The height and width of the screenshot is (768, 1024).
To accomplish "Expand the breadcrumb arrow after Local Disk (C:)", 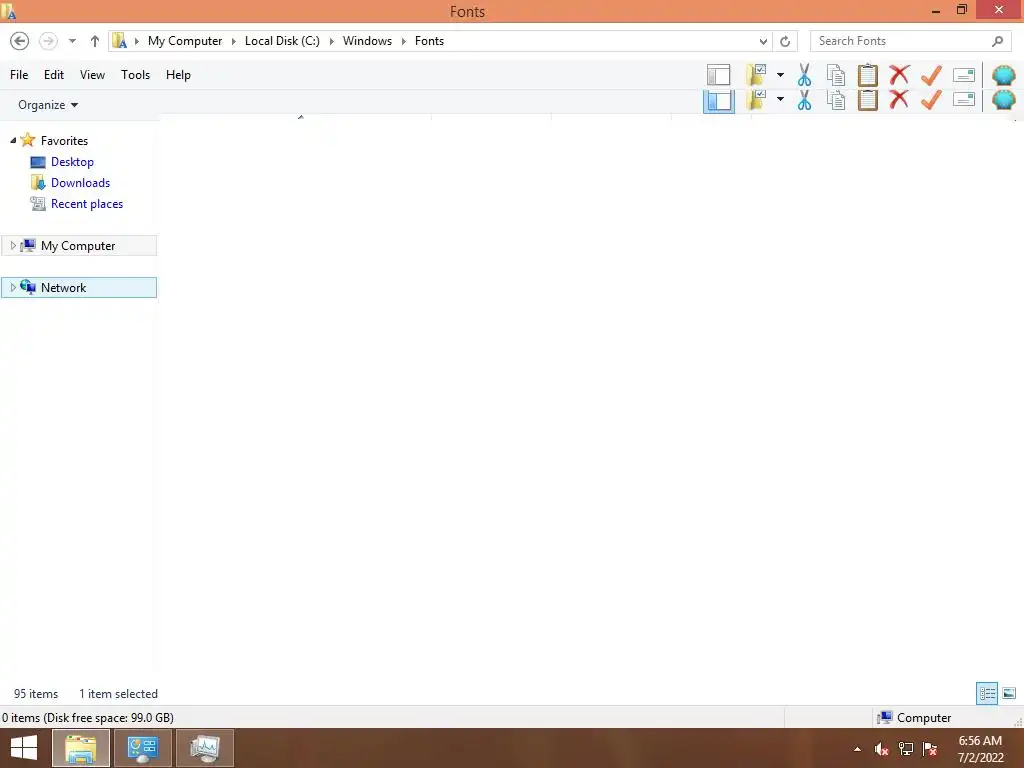I will [331, 41].
